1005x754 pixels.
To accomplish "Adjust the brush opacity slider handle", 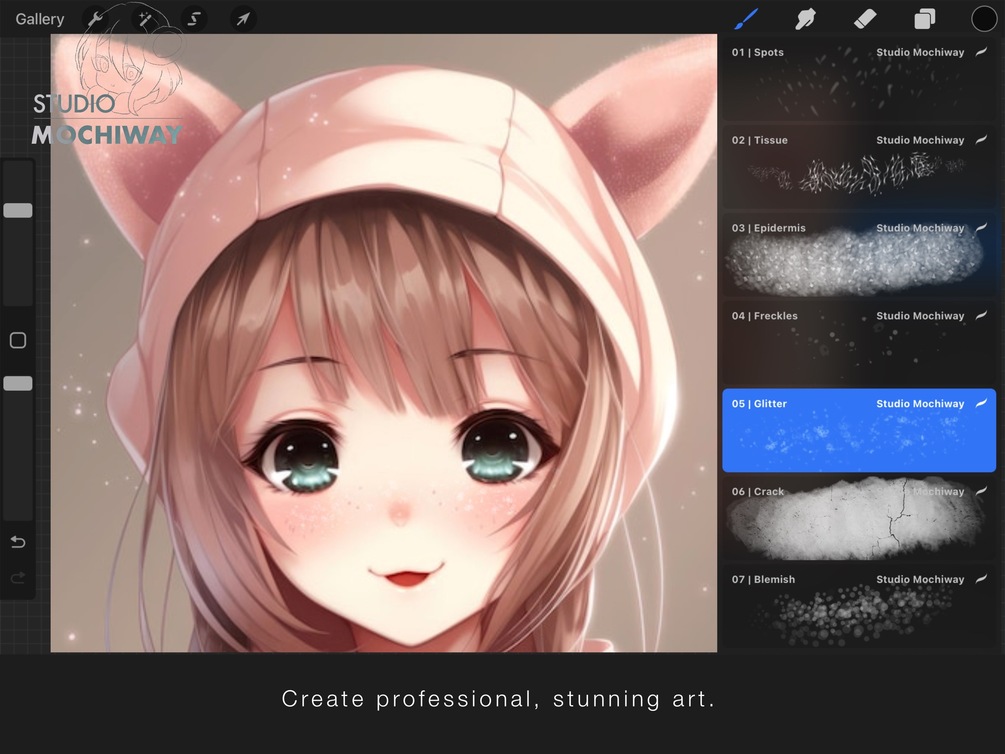I will point(18,383).
